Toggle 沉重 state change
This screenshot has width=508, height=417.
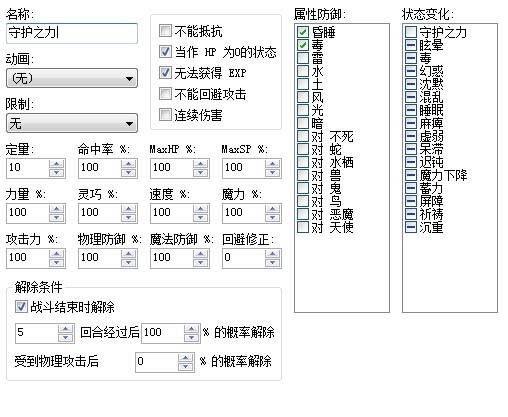[411, 227]
